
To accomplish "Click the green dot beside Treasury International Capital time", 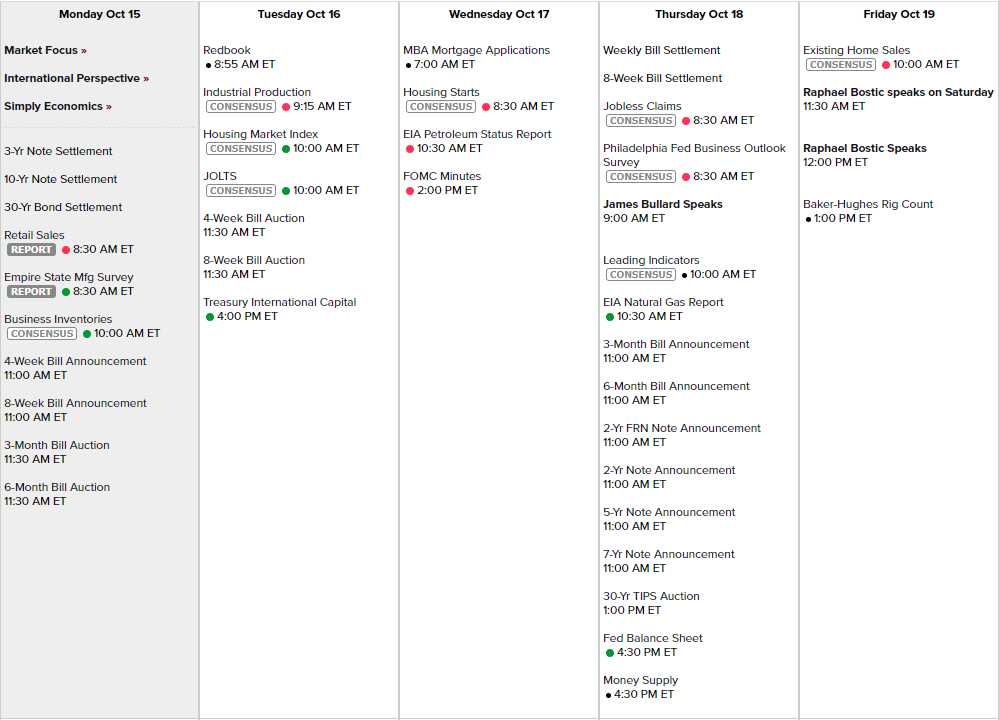I will [210, 317].
